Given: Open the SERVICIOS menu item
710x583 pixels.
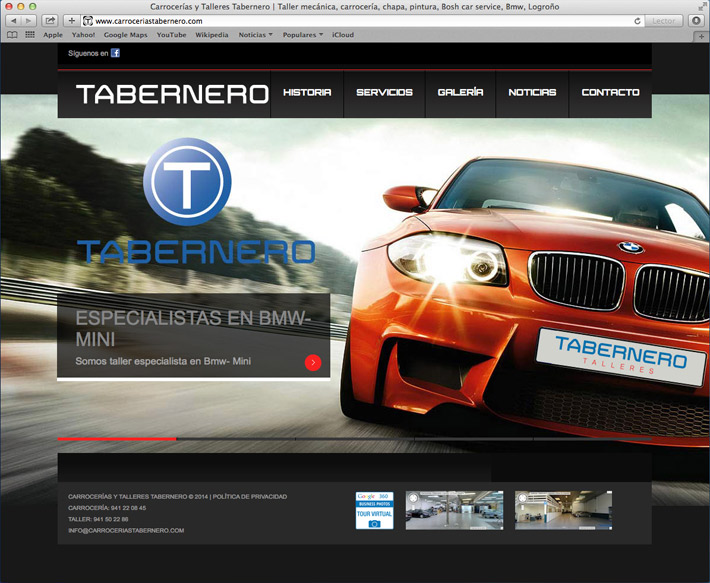Looking at the screenshot, I should point(384,92).
